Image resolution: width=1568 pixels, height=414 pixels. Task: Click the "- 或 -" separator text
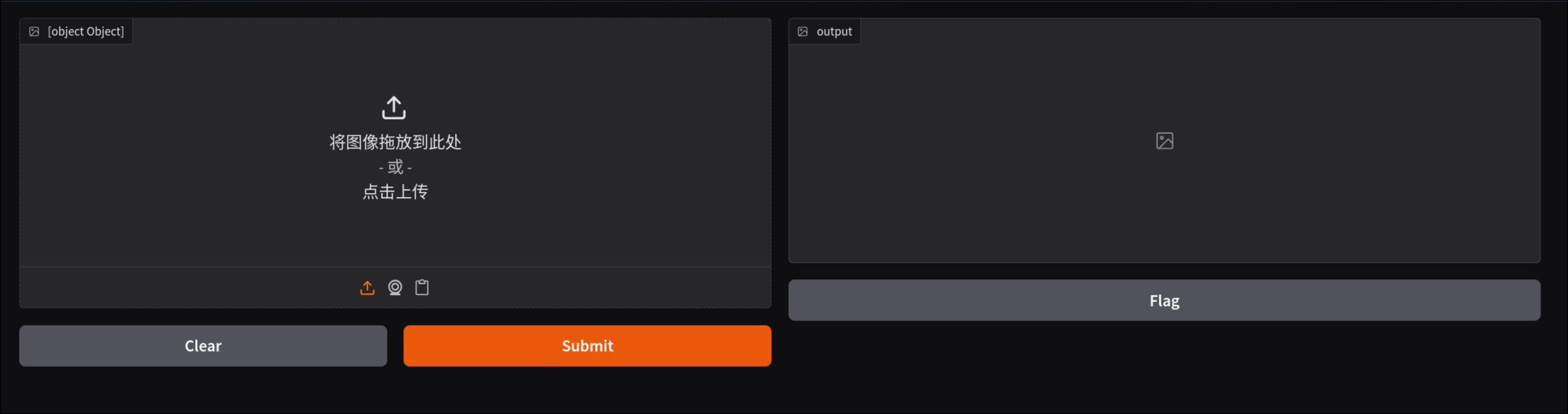(x=395, y=167)
